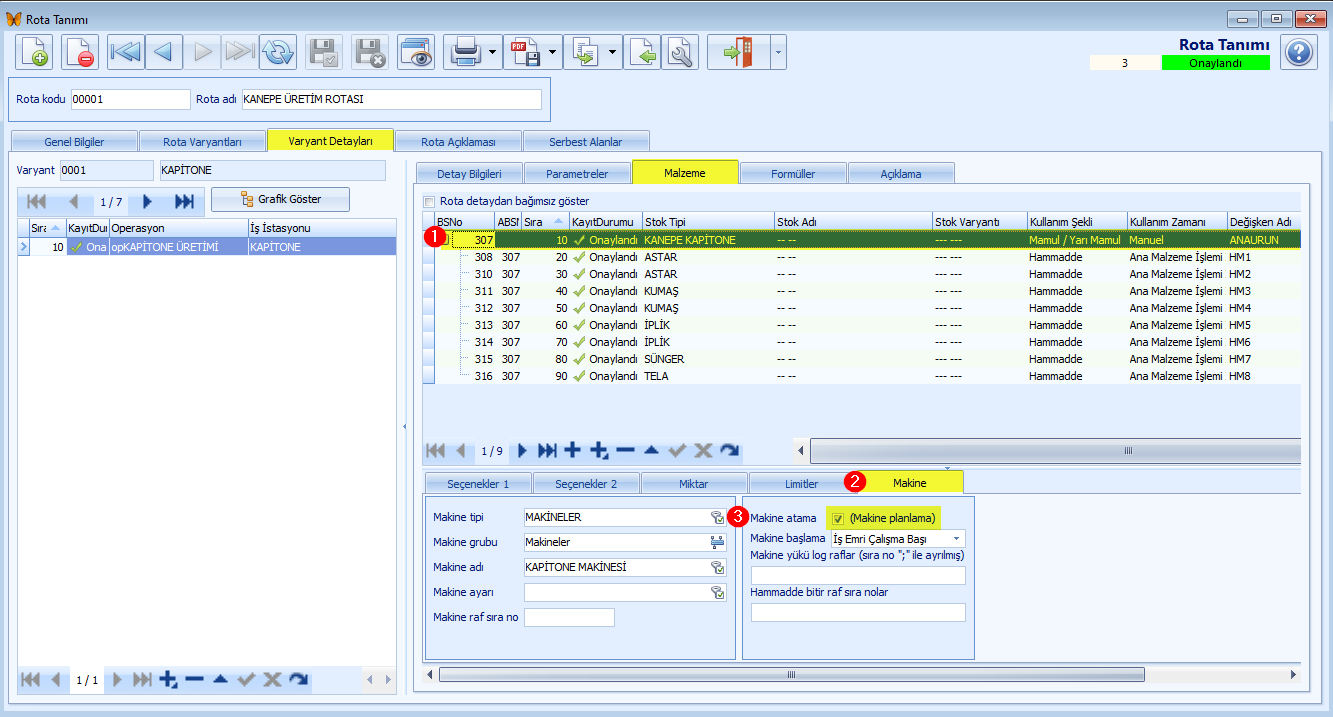Refresh the material grid
1333x717 pixels.
click(729, 450)
